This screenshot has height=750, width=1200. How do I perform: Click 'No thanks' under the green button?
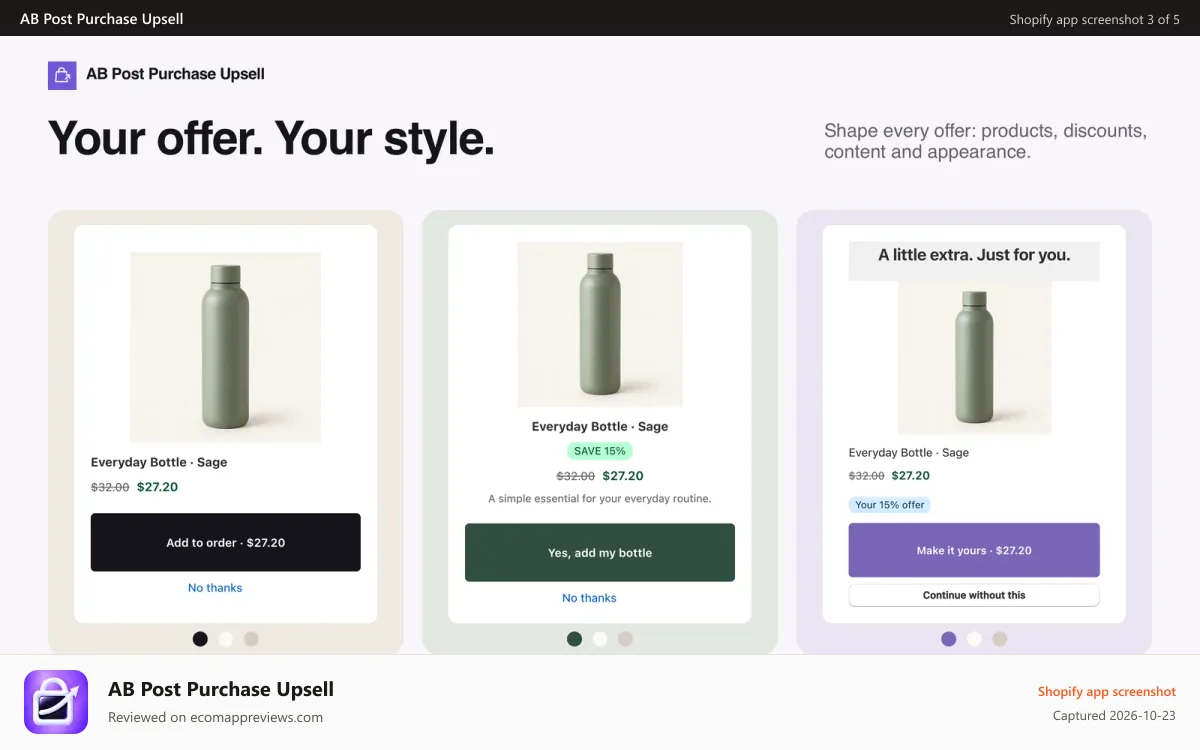(x=589, y=598)
